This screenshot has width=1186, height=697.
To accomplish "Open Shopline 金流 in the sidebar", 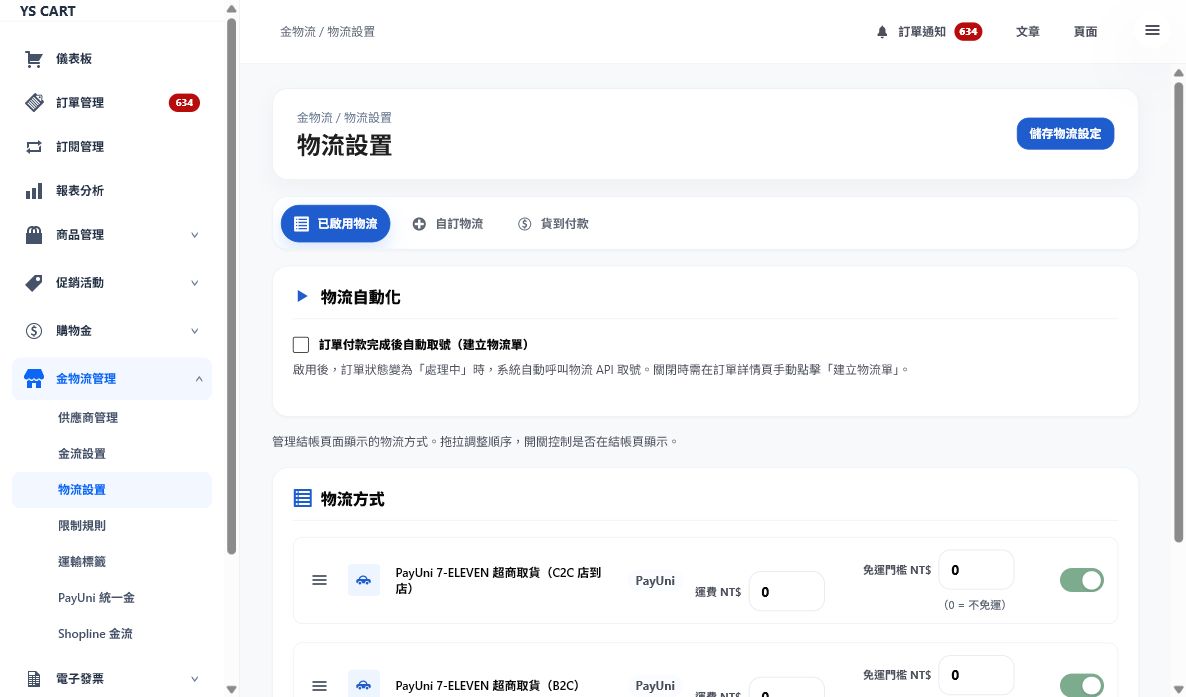I will coord(95,634).
